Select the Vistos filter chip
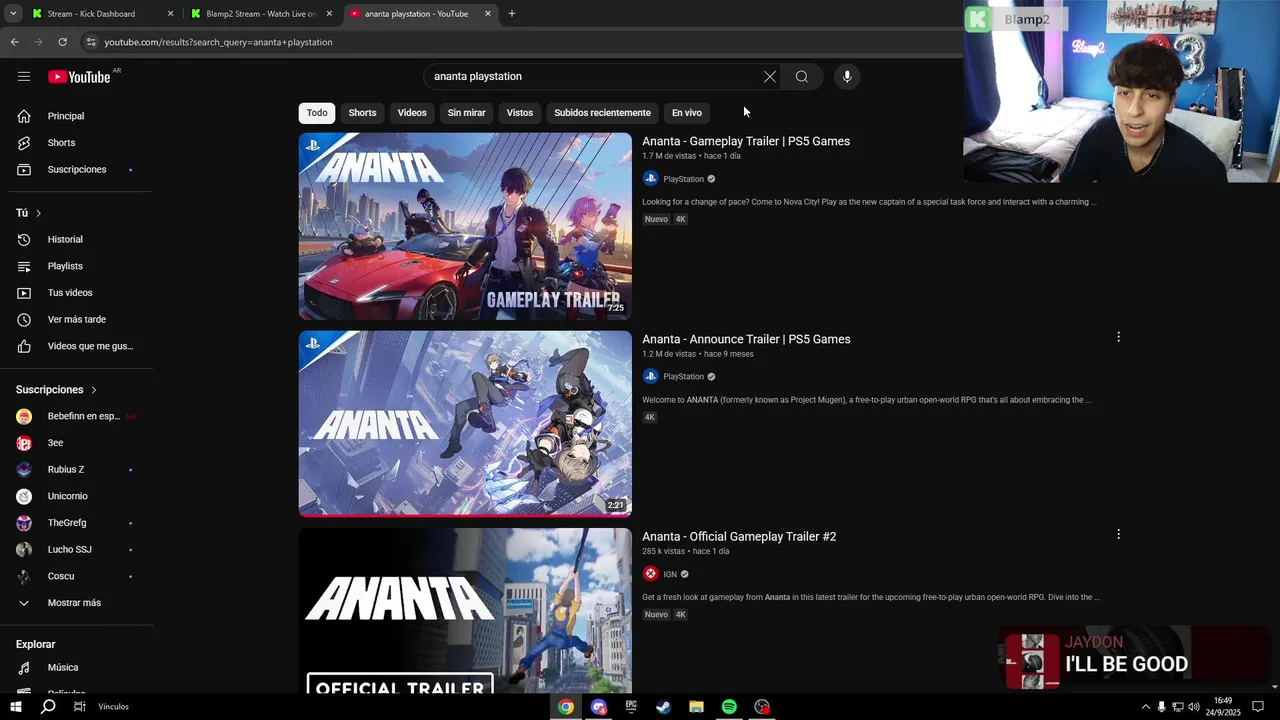The image size is (1280, 720). click(520, 112)
